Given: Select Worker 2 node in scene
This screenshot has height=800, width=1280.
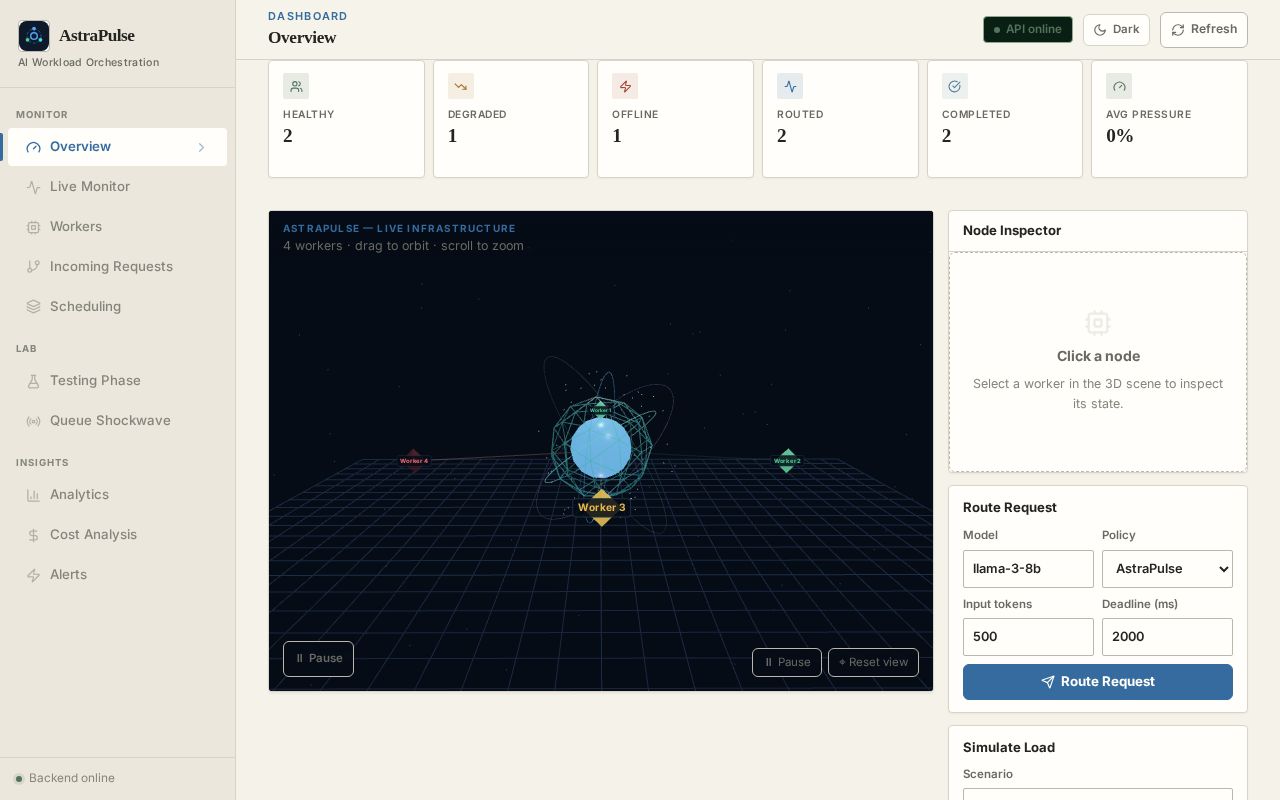Looking at the screenshot, I should tap(787, 461).
